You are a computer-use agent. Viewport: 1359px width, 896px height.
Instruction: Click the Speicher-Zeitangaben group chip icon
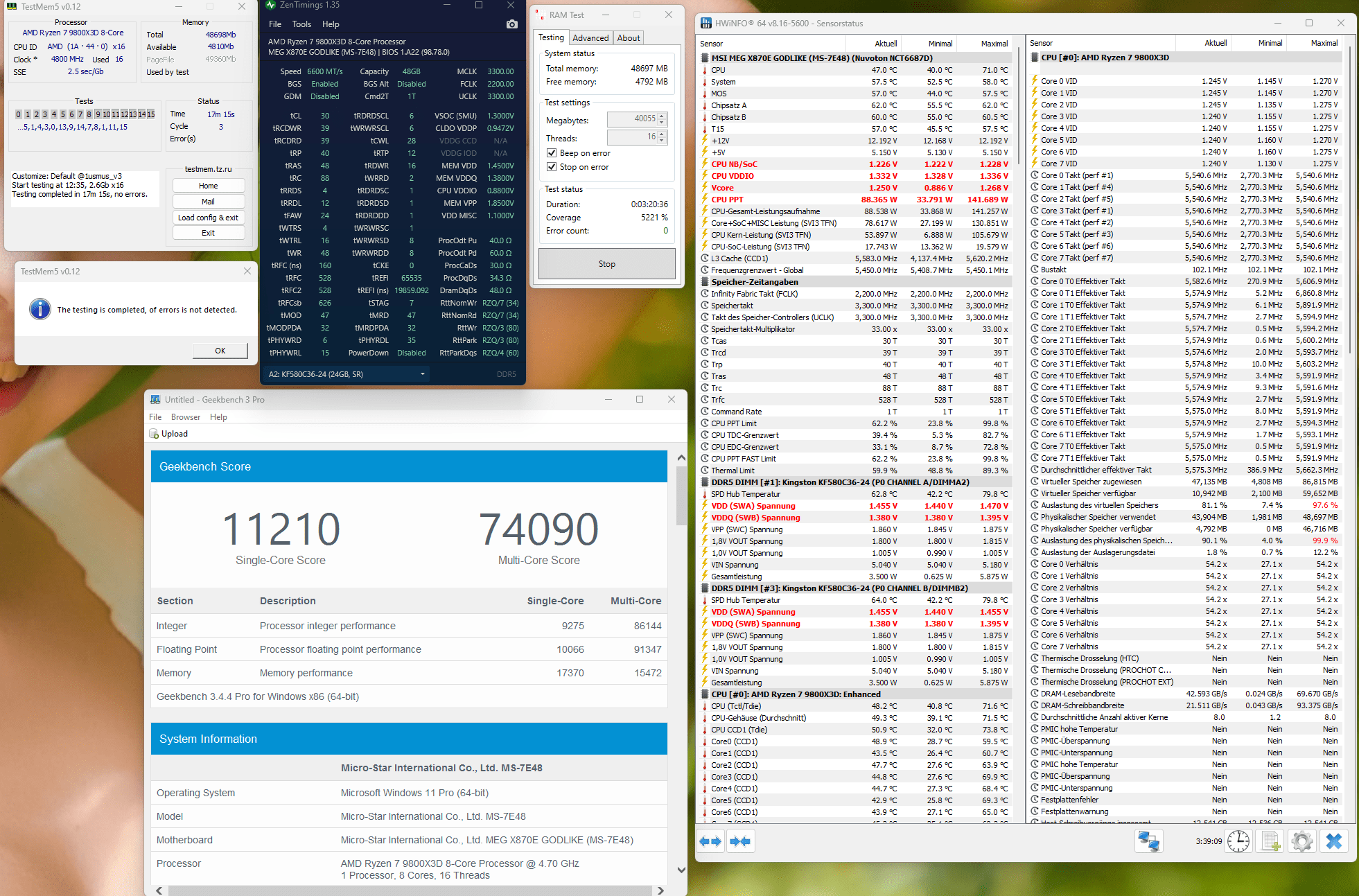(x=705, y=282)
